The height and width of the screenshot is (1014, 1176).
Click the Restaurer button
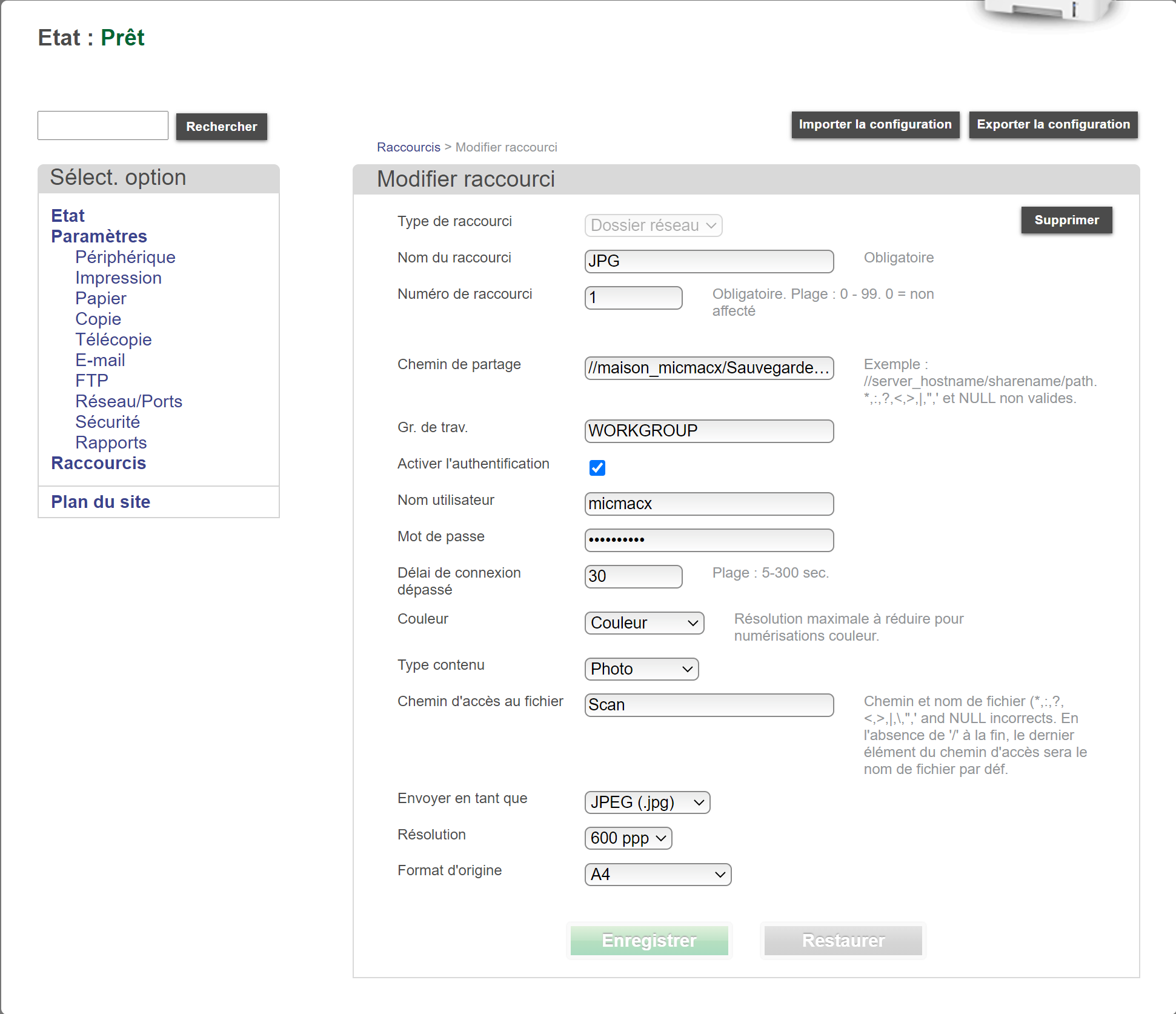coord(843,941)
